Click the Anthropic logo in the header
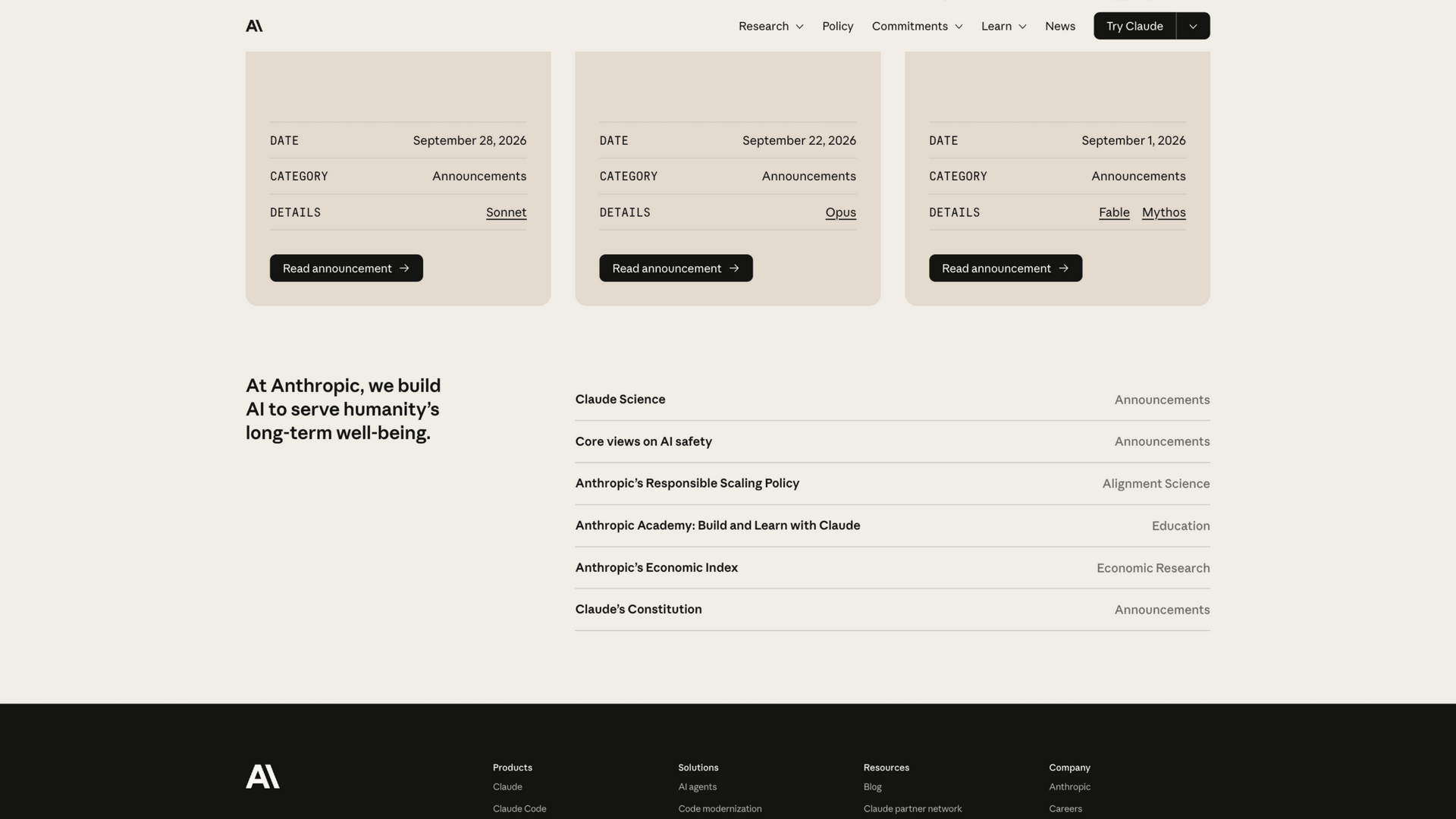 point(254,26)
